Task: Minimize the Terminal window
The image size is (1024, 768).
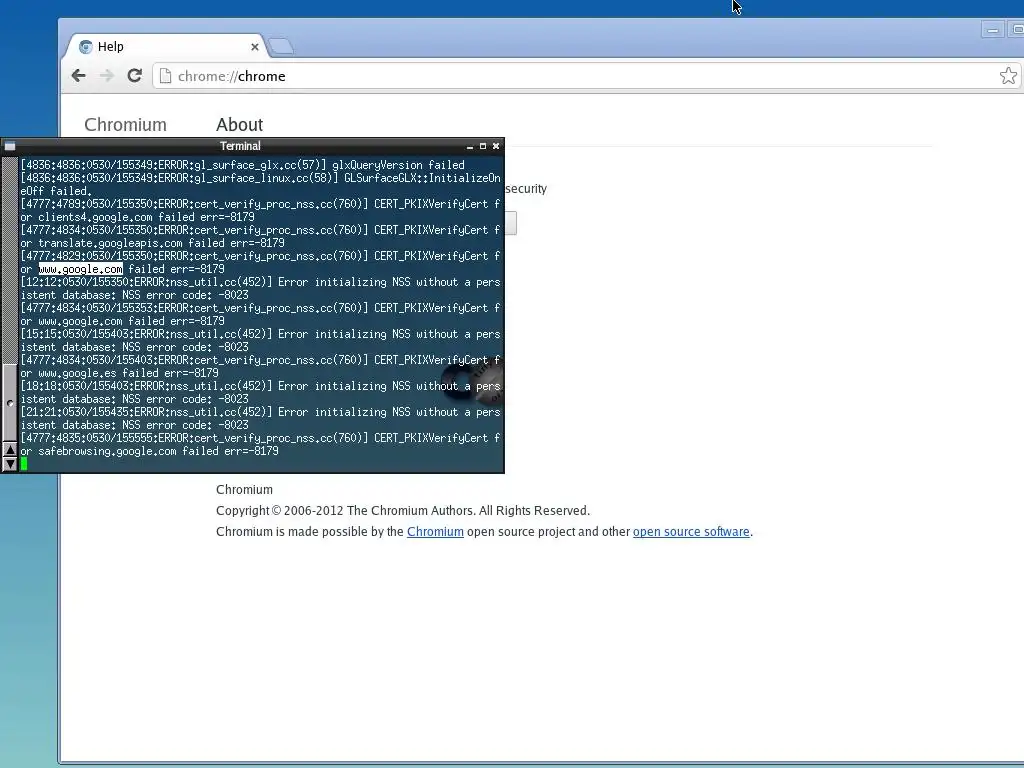Action: click(x=470, y=146)
